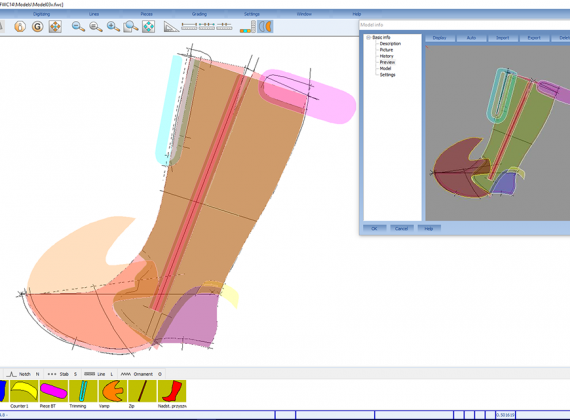Select Model in Model info tree
570x420 pixels.
click(x=385, y=68)
